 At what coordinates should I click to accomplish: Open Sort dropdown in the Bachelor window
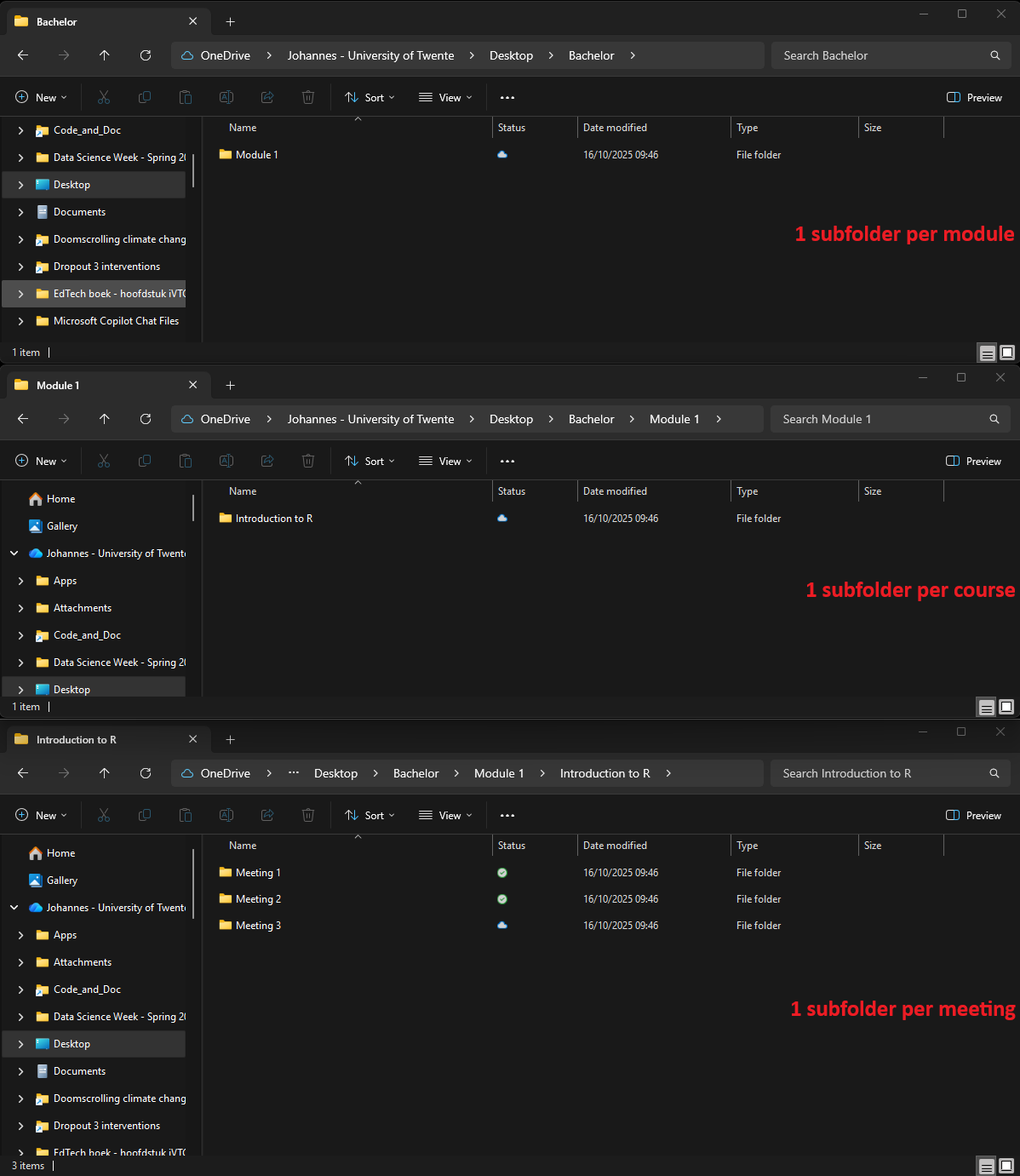click(370, 98)
